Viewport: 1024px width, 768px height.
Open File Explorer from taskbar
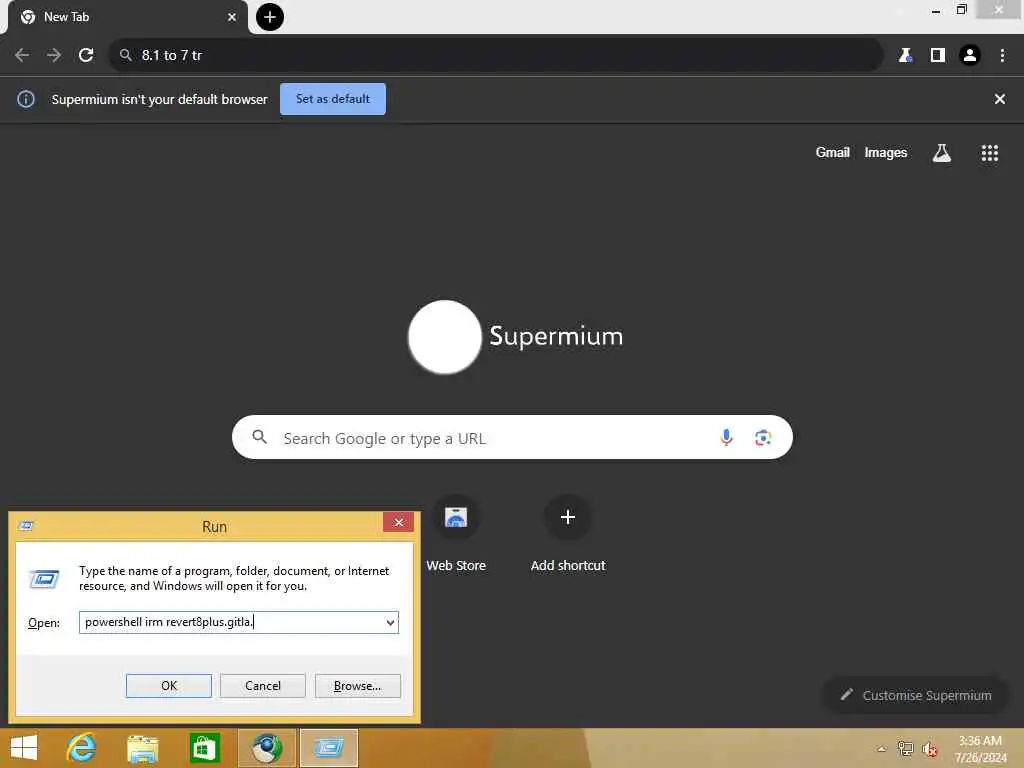[143, 748]
